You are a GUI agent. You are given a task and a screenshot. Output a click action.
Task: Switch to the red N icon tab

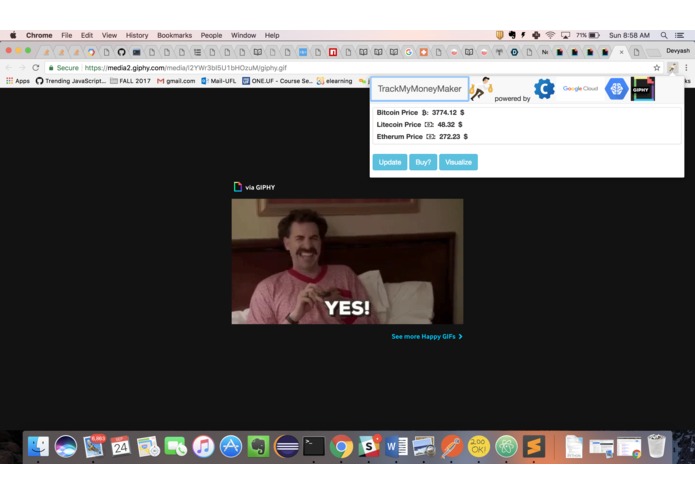(x=333, y=52)
